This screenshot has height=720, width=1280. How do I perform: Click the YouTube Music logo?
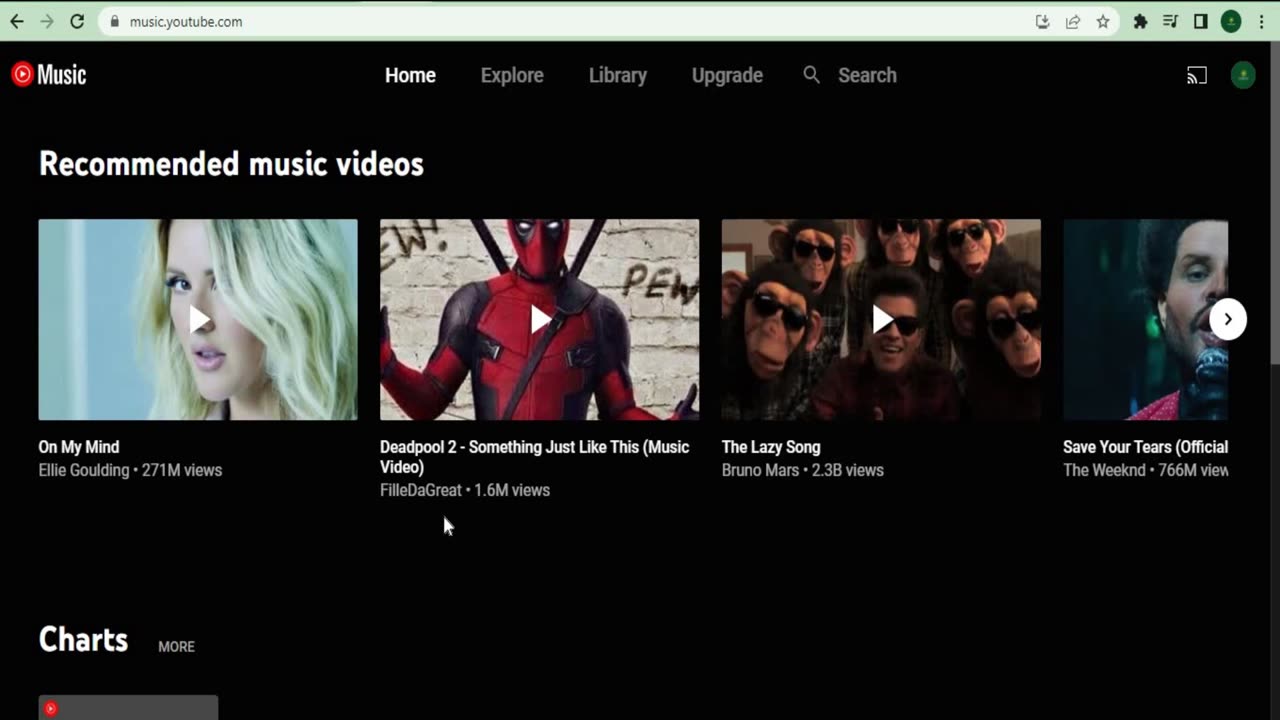(48, 75)
